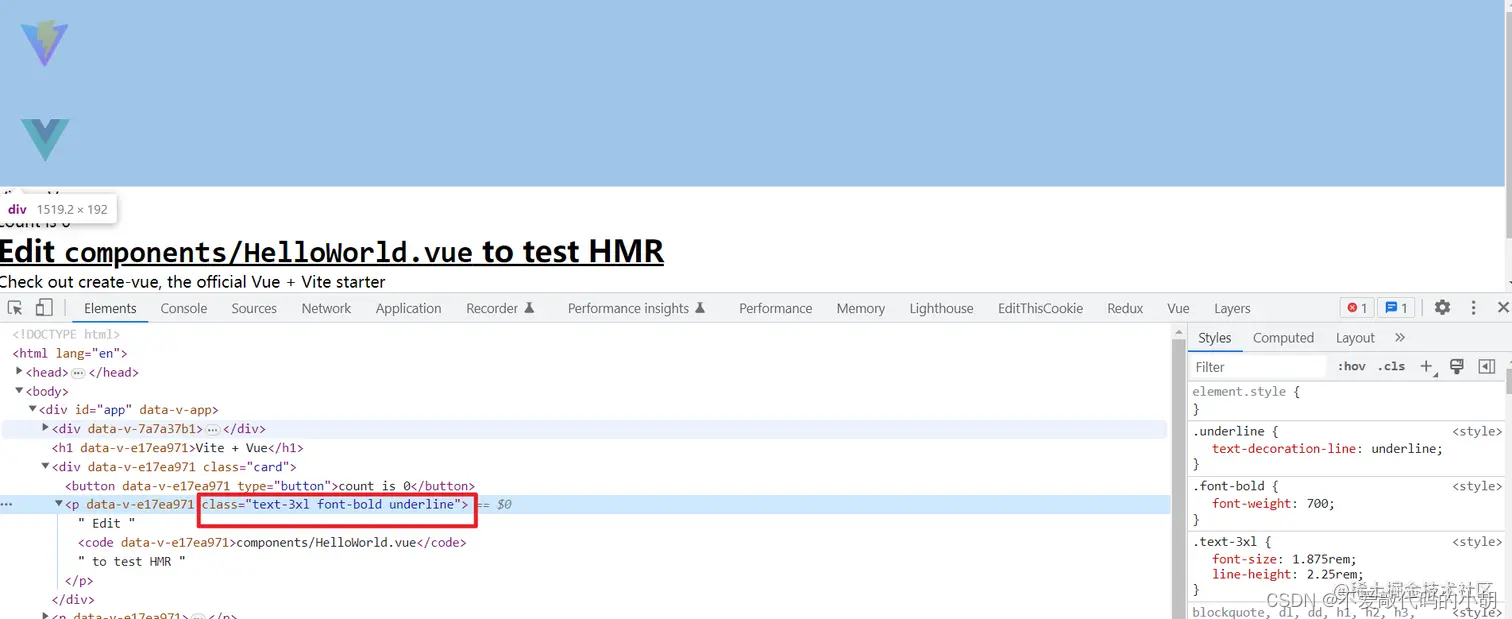Open the Performance tab
Screen dimensions: 1512x619
pos(775,308)
